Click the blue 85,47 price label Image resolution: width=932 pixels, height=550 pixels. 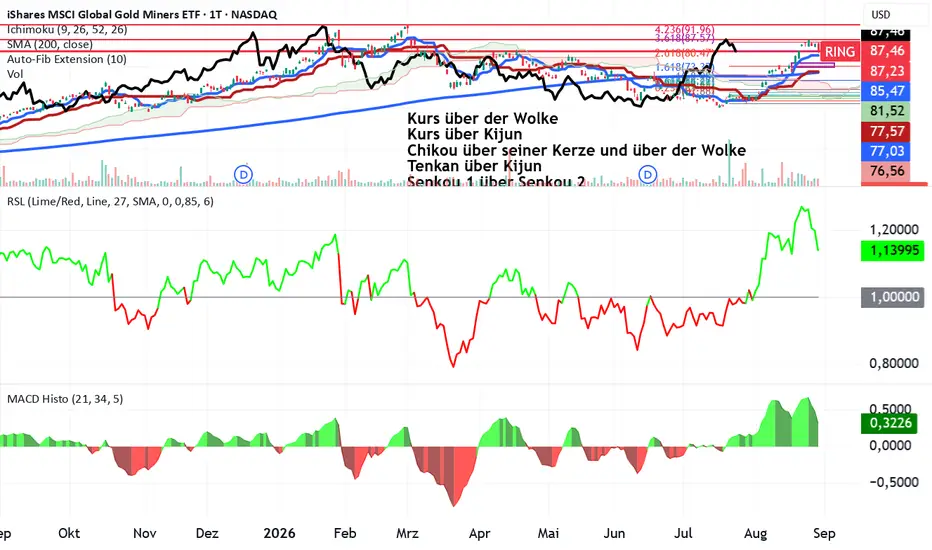(x=887, y=91)
